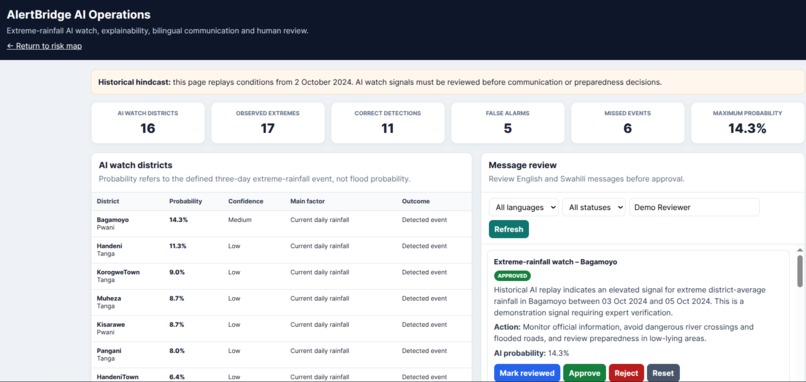
Task: Click the District column header
Action: coord(108,201)
